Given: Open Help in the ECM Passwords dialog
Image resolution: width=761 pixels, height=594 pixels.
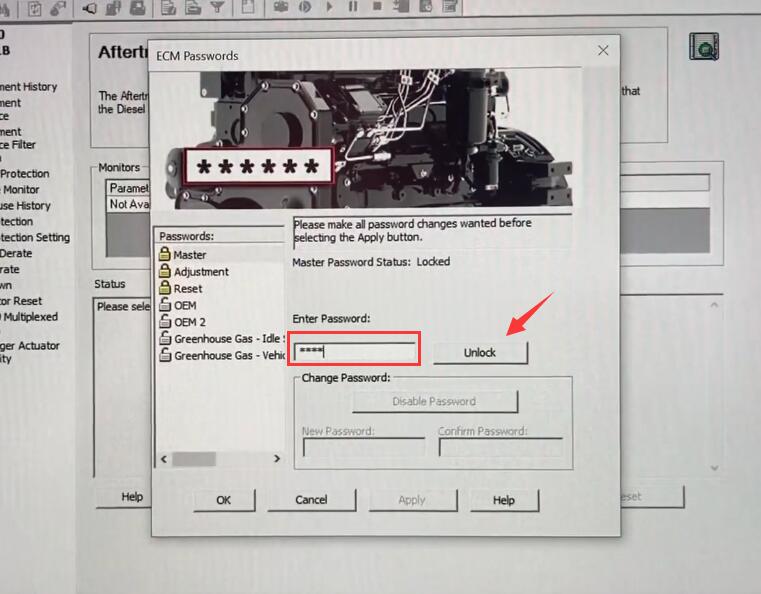Looking at the screenshot, I should [x=504, y=500].
